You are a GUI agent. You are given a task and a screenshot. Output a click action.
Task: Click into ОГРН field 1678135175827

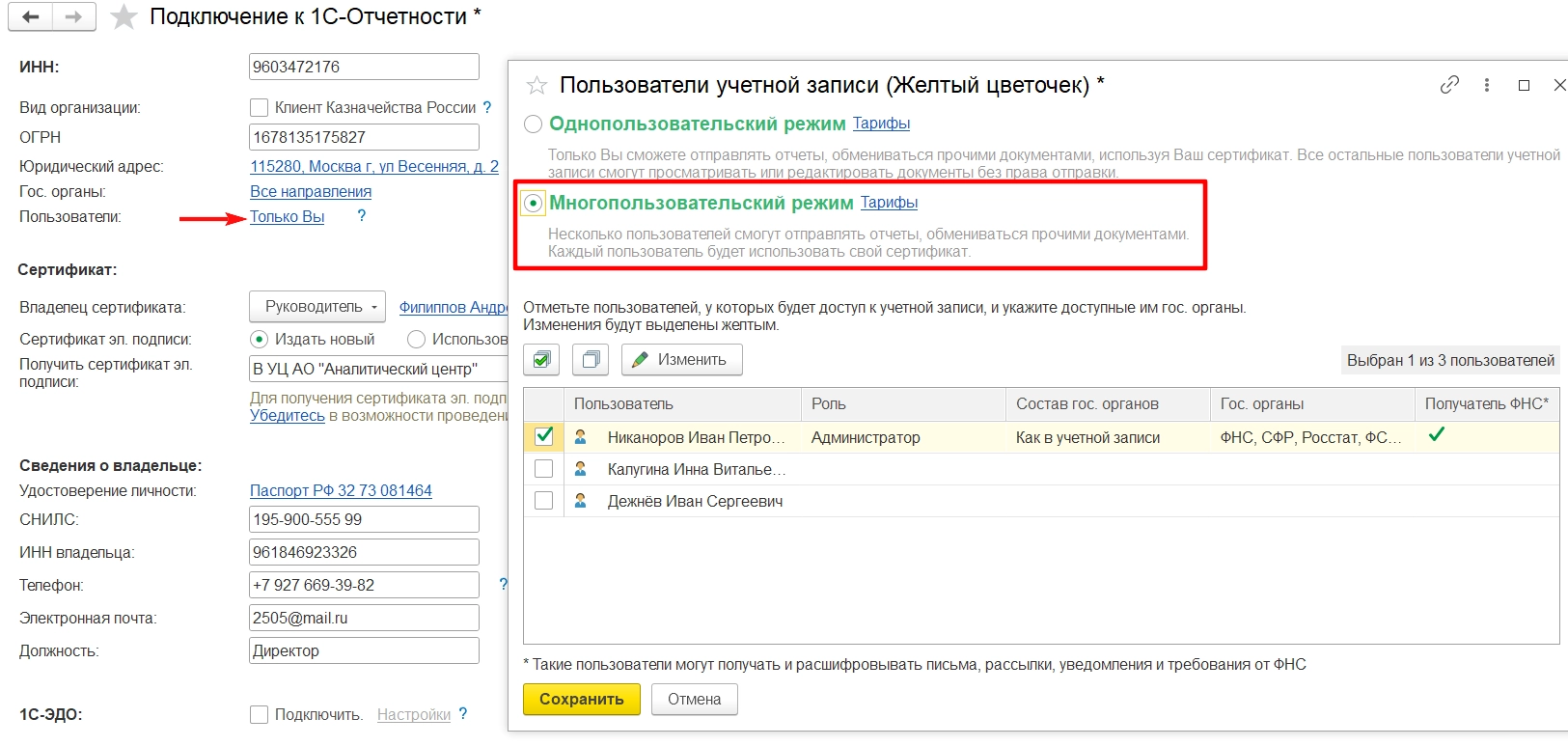coord(364,137)
